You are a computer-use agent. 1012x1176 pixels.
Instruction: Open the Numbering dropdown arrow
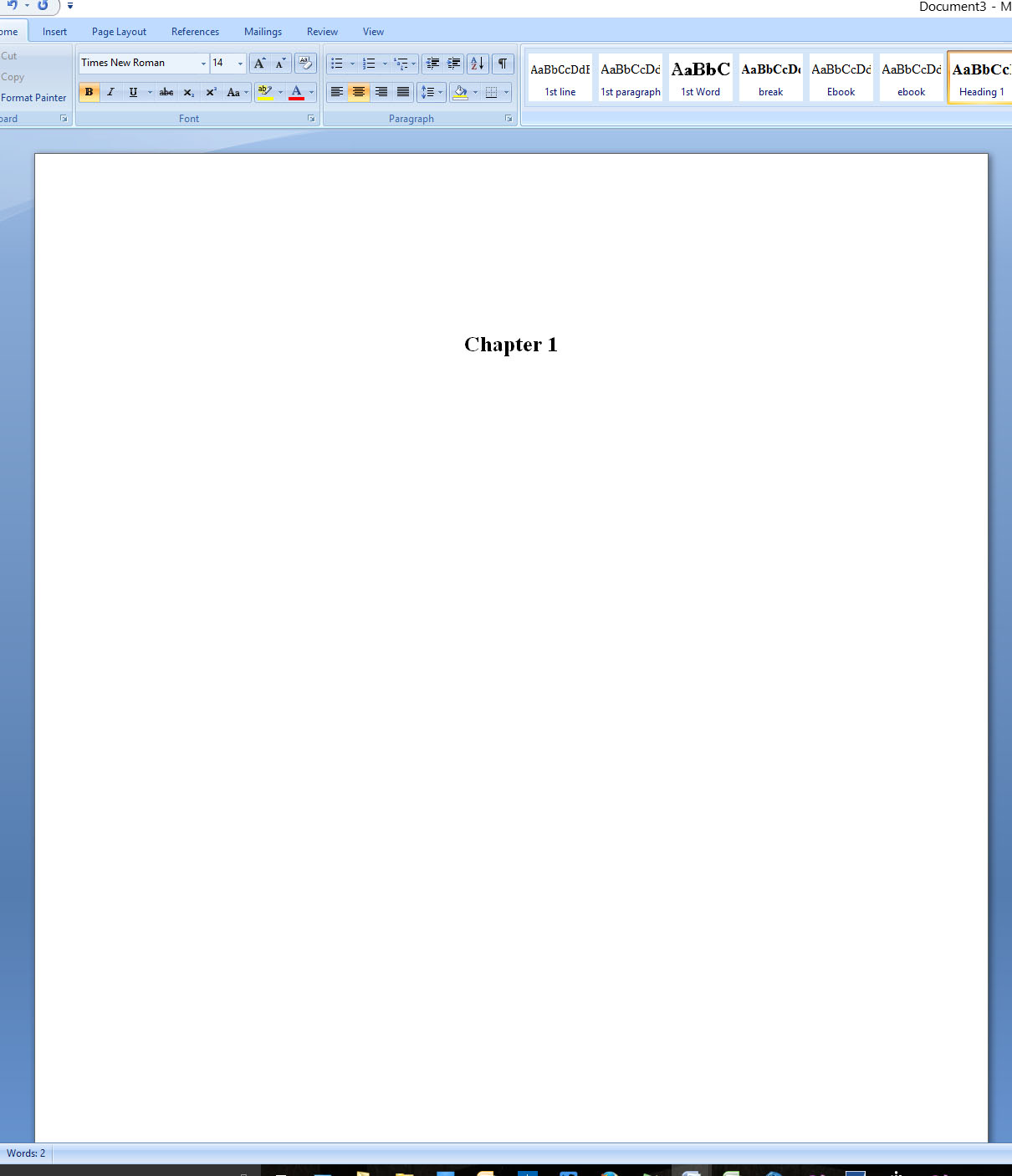tap(385, 64)
